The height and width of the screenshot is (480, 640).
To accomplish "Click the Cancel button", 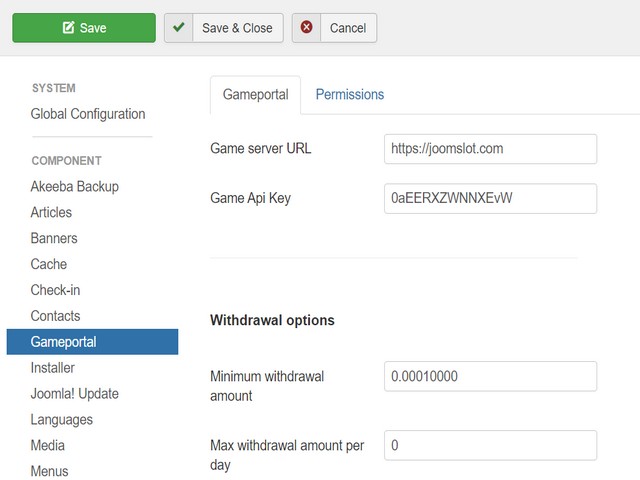I will (x=334, y=28).
